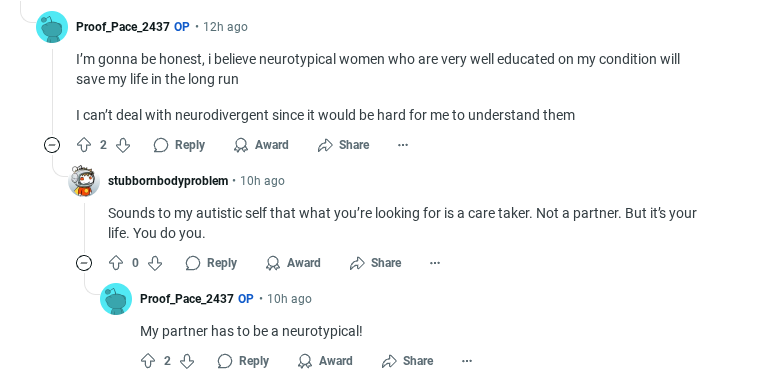This screenshot has height=392, width=774.
Task: Collapse the Proof_Pace_2437 12h ago thread
Action: 52,145
